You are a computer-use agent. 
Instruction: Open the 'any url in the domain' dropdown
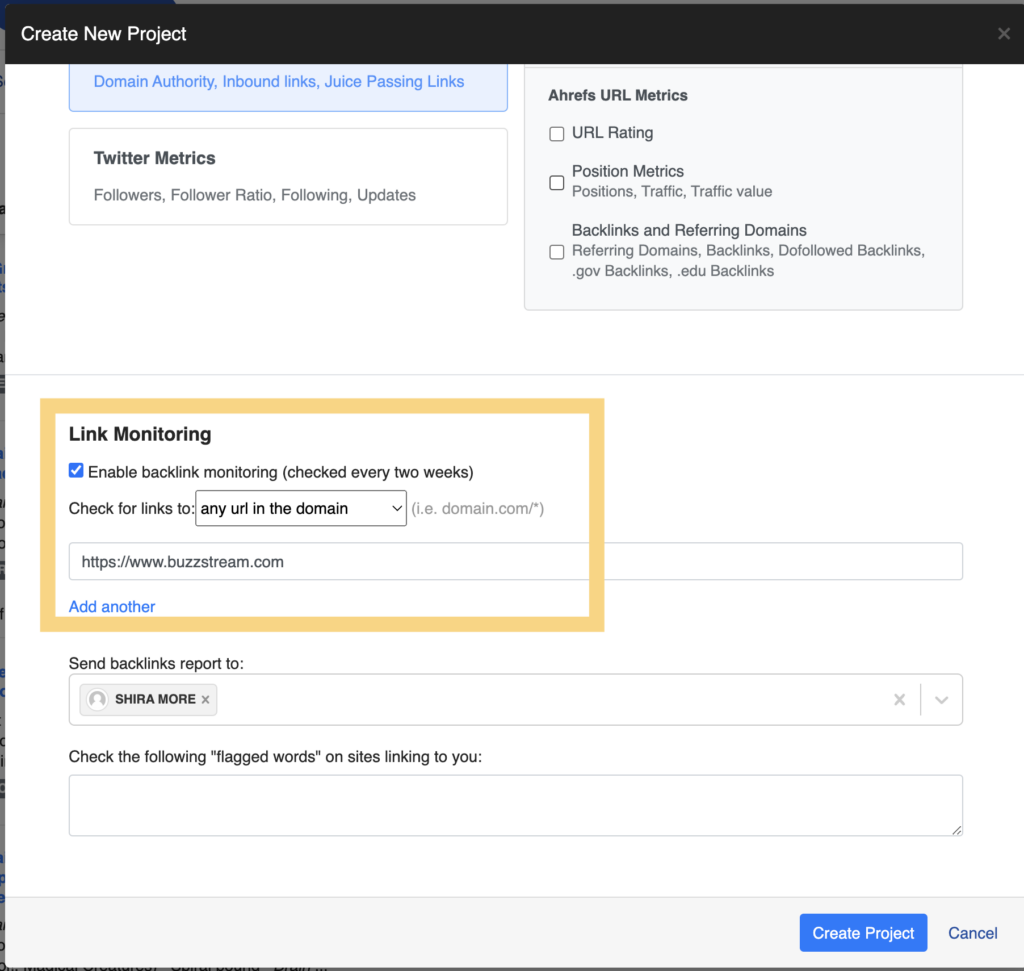click(301, 508)
